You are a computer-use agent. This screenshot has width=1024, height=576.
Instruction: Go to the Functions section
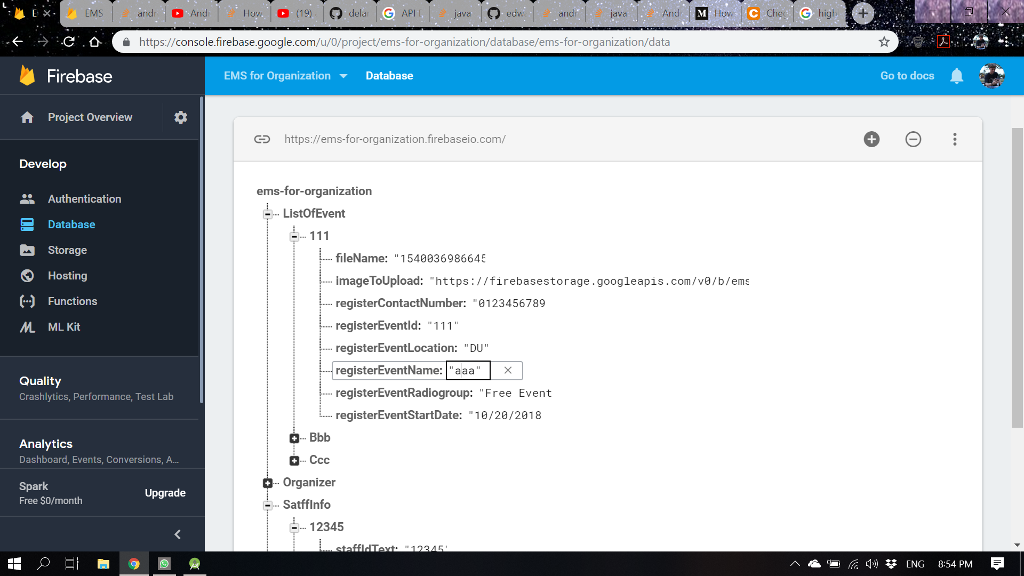(74, 301)
